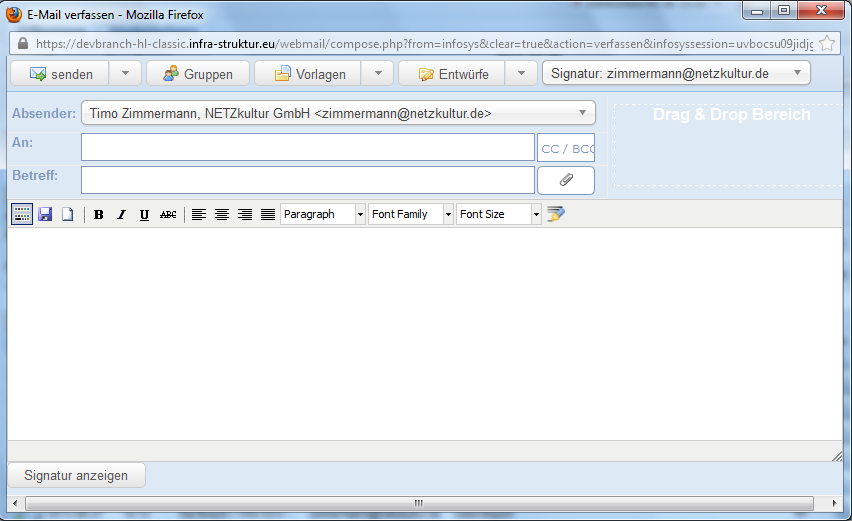
Task: Toggle underline text formatting
Action: [144, 214]
